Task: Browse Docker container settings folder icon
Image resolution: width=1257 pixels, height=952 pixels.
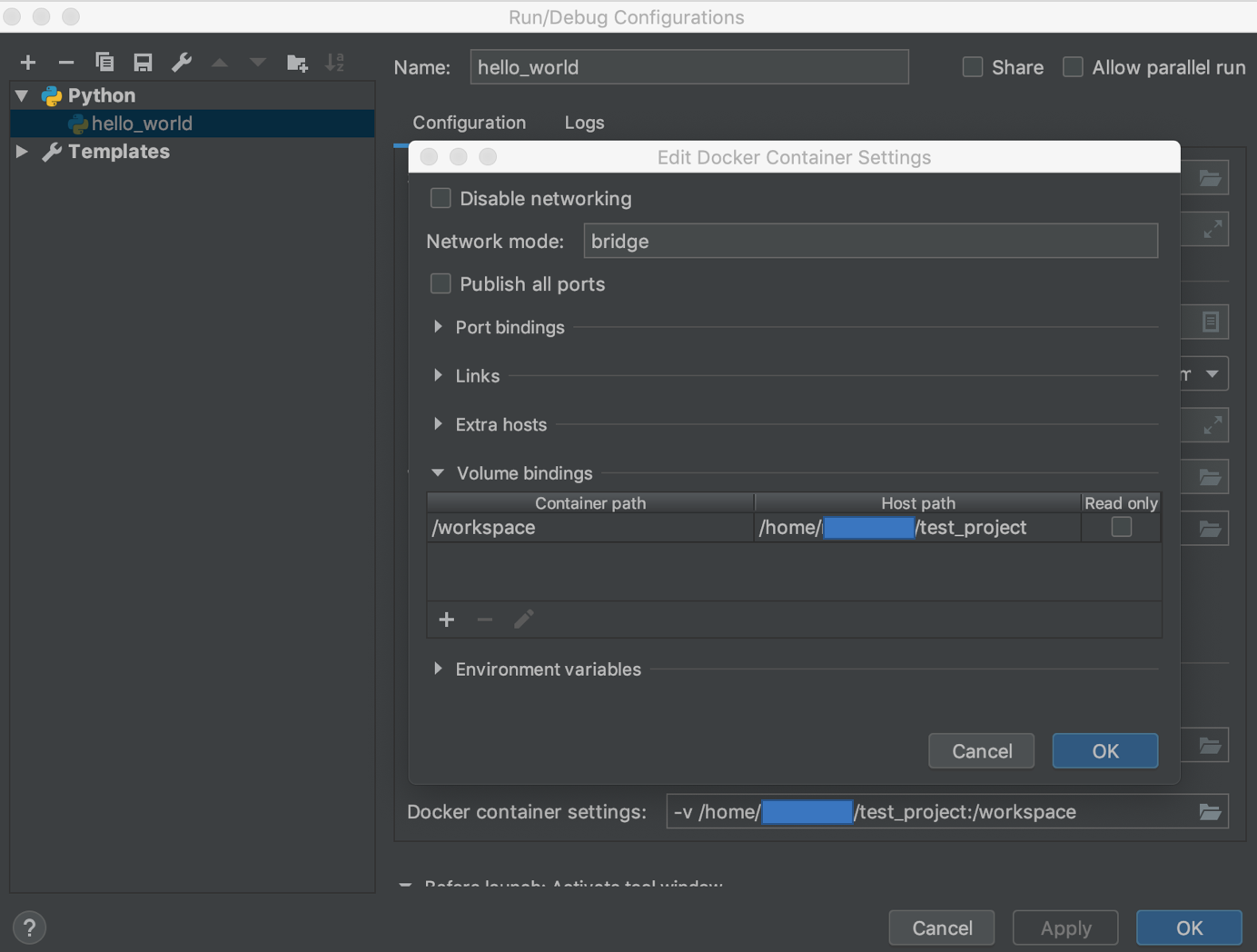Action: [1210, 812]
